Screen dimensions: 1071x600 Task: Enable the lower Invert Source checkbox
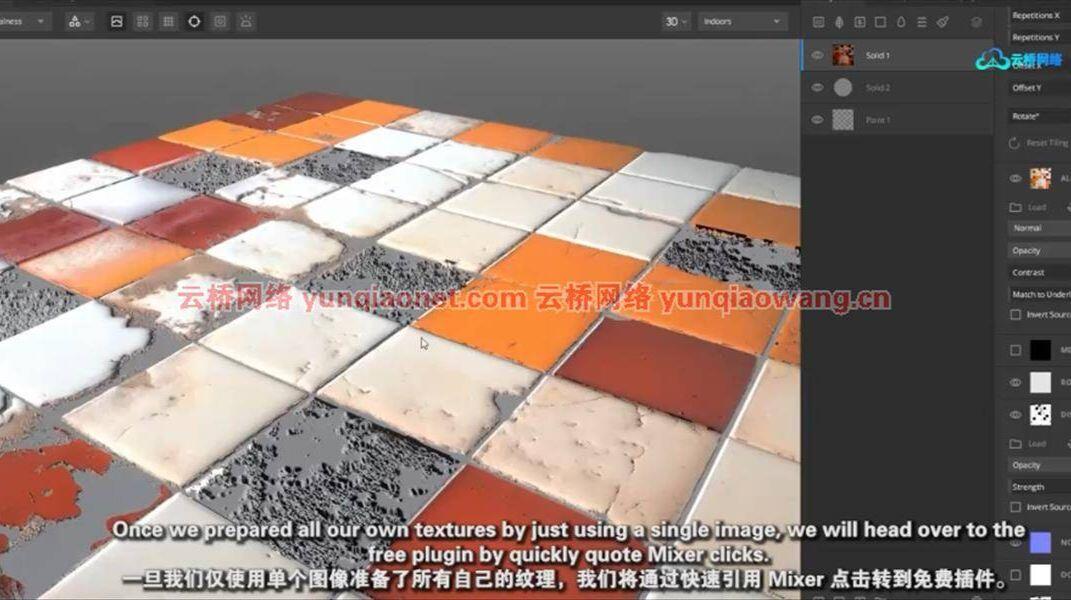1016,507
